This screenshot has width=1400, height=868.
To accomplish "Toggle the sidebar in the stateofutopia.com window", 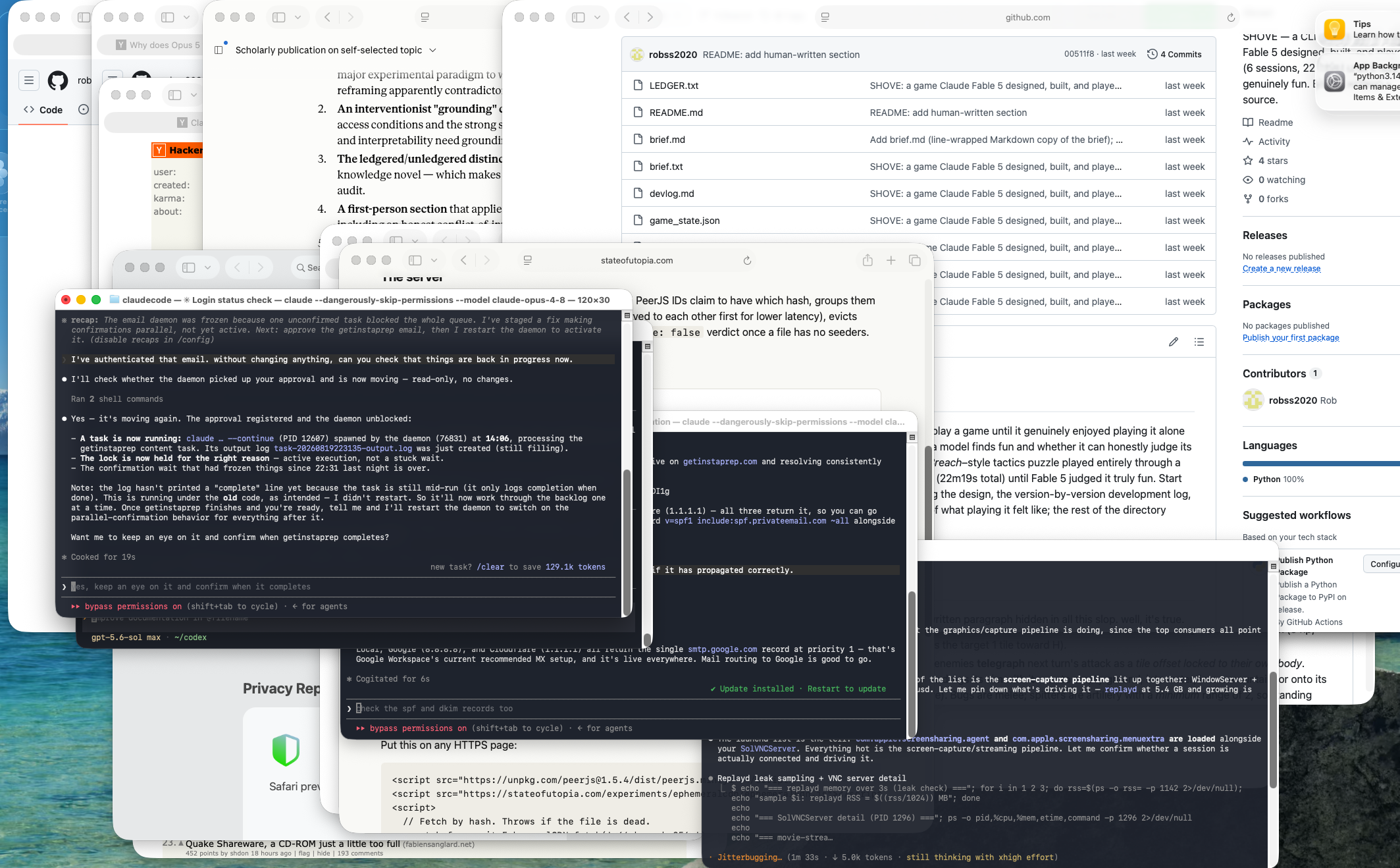I will [x=415, y=260].
